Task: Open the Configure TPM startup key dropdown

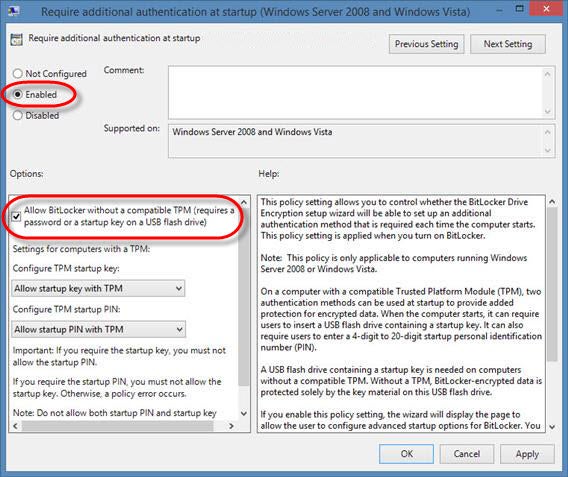Action: (x=98, y=288)
